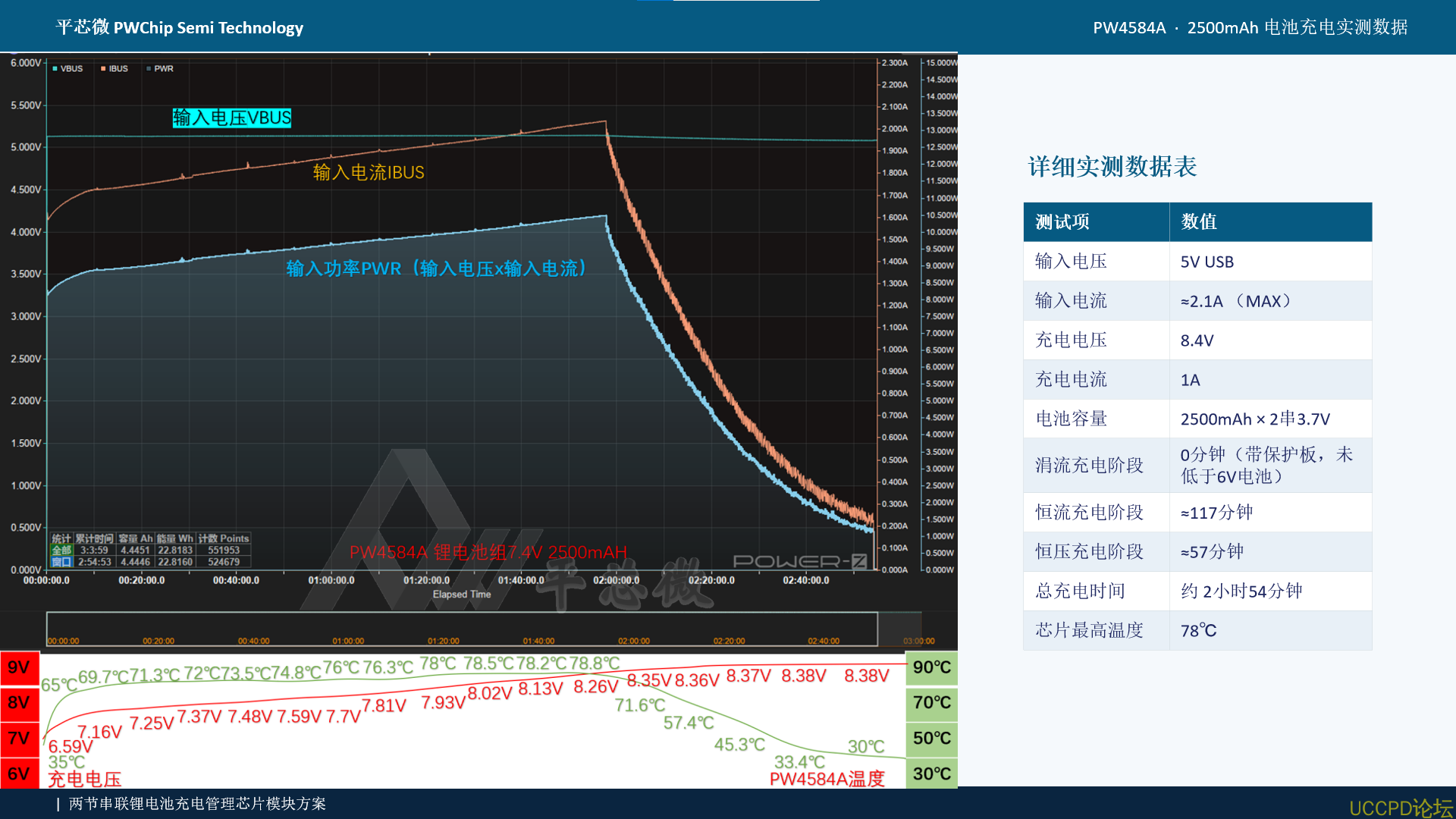Click the 50℃ temperature scale box
Screen dimensions: 1456x819
[932, 738]
